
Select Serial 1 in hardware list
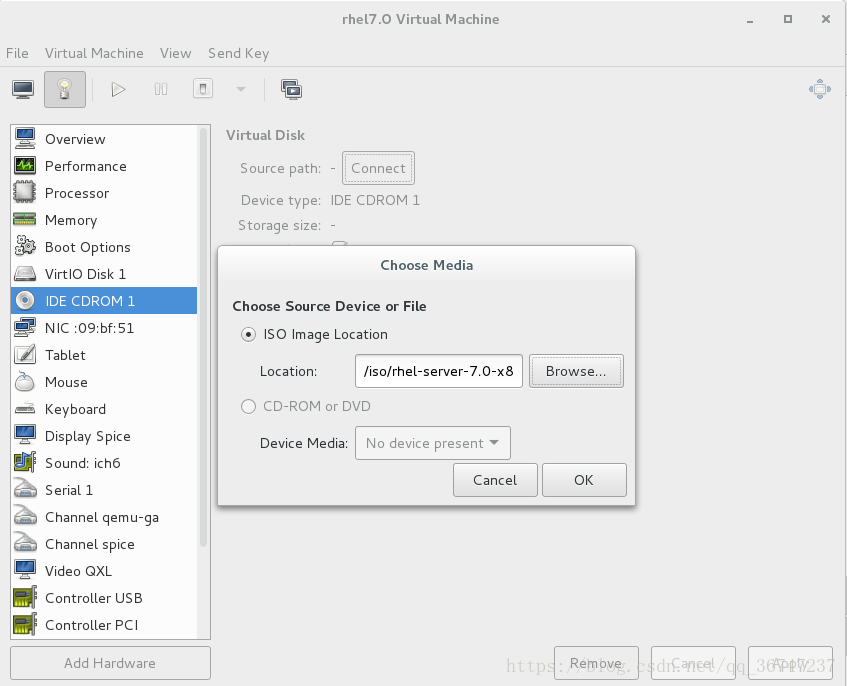click(104, 490)
